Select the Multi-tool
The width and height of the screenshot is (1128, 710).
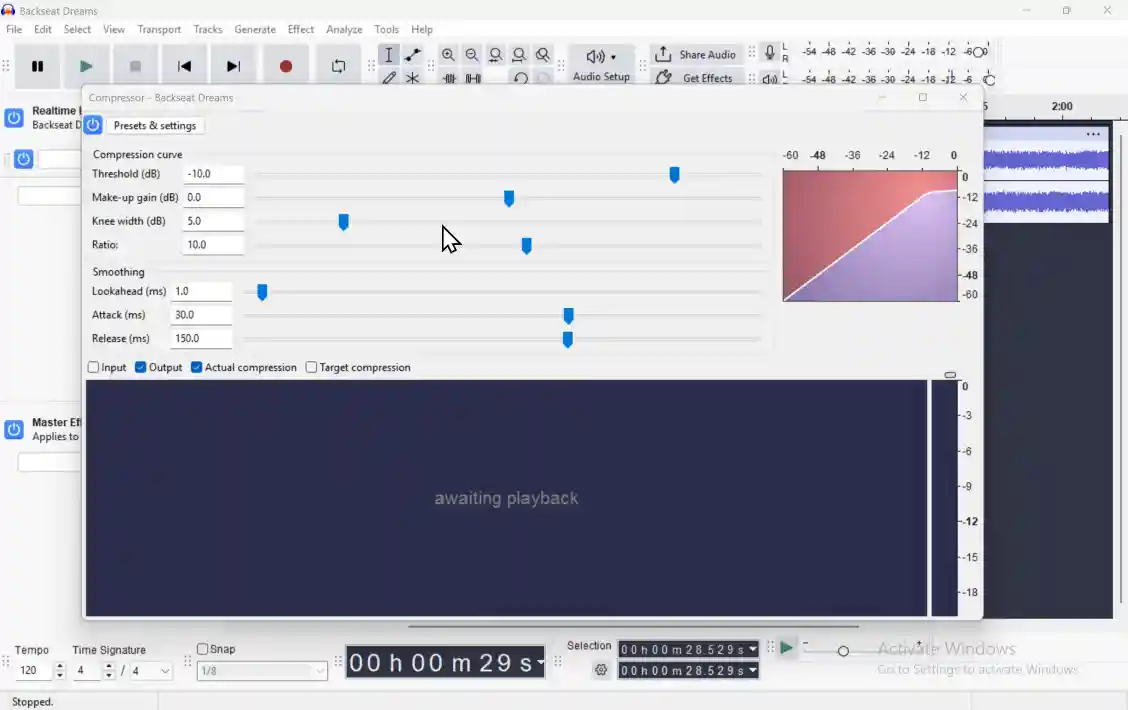click(413, 78)
